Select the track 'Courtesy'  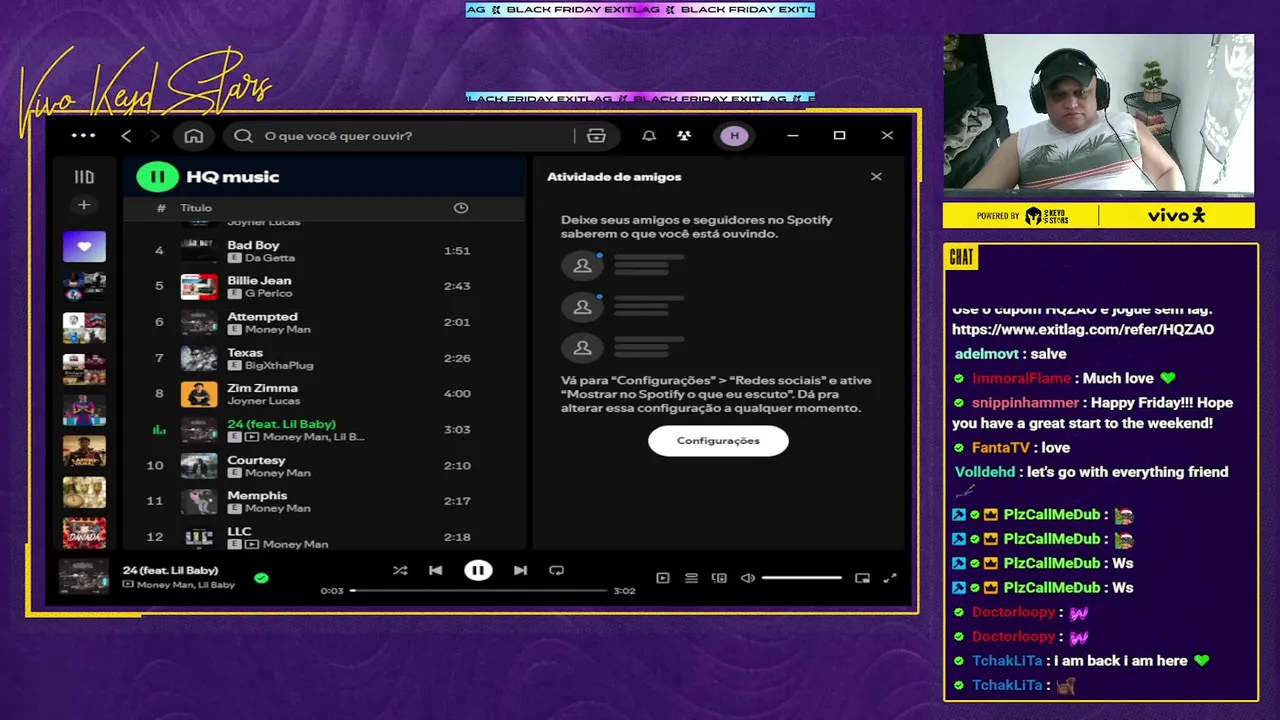pos(256,460)
